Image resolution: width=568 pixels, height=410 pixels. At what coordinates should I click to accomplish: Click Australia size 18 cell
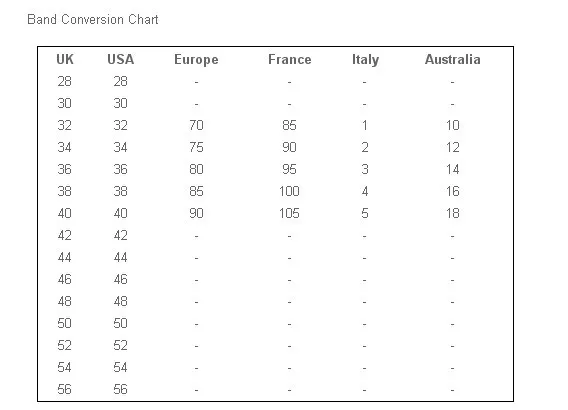point(453,213)
